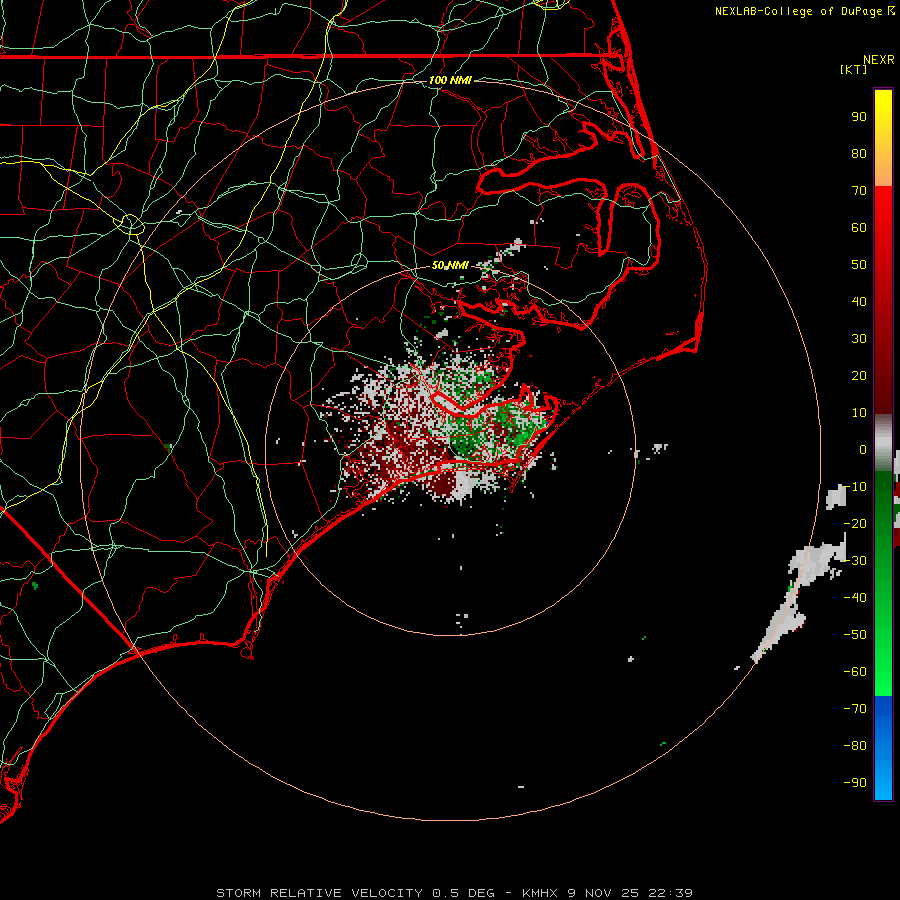Select the 60 value on velocity scale
The width and height of the screenshot is (900, 900).
(859, 227)
